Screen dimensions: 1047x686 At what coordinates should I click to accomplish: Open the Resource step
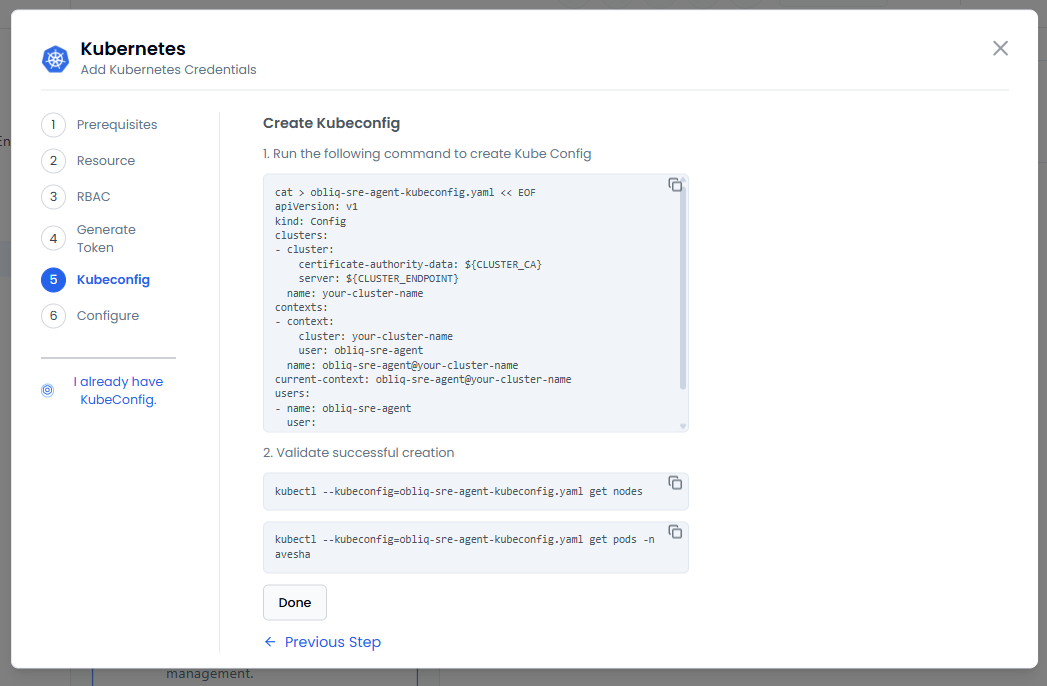[106, 161]
